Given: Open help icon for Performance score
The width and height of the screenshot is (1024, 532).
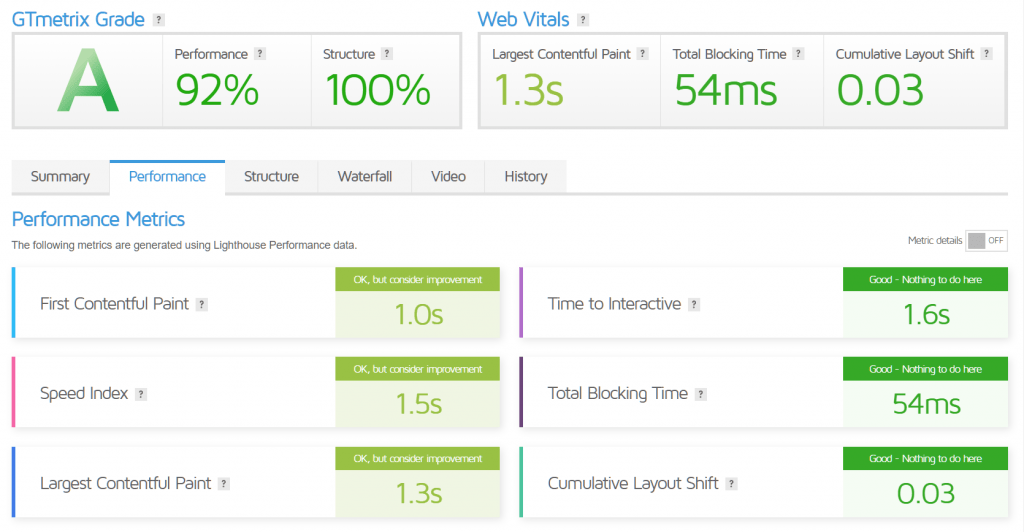Looking at the screenshot, I should click(x=260, y=54).
